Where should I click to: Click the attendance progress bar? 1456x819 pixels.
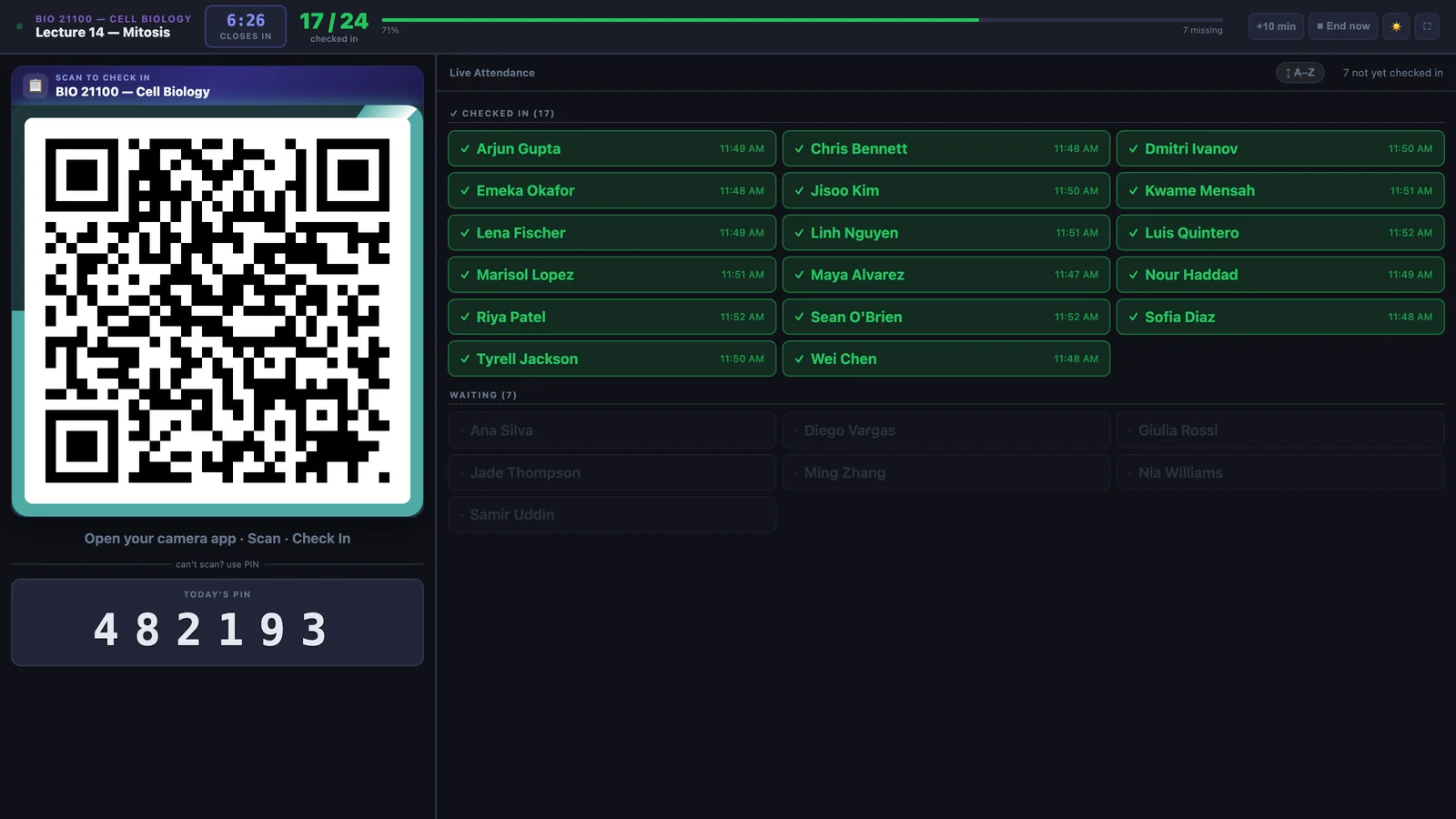pyautogui.click(x=803, y=20)
